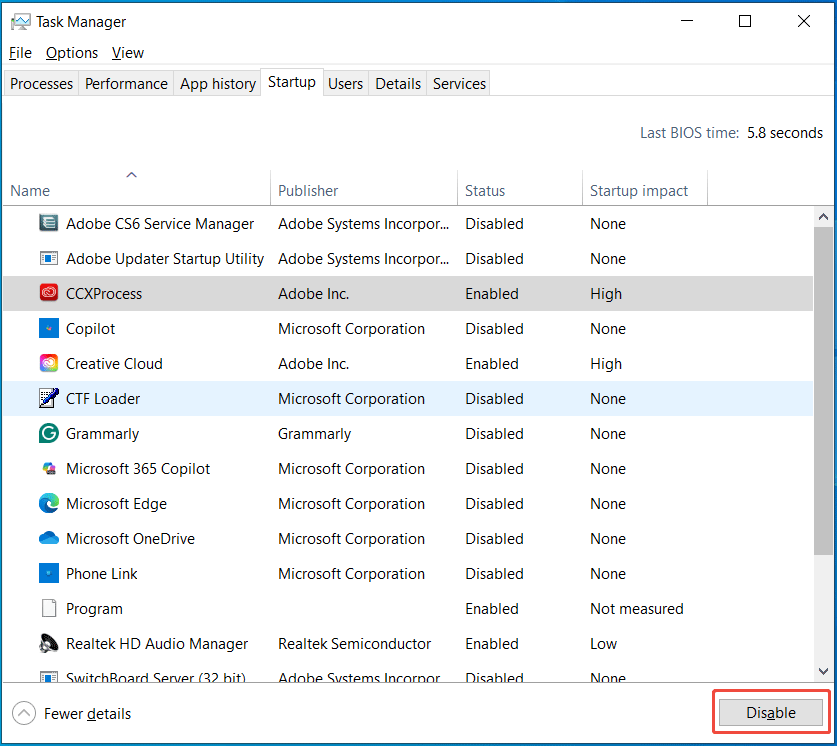Sort by Startup impact column header
This screenshot has width=837, height=746.
click(x=645, y=187)
